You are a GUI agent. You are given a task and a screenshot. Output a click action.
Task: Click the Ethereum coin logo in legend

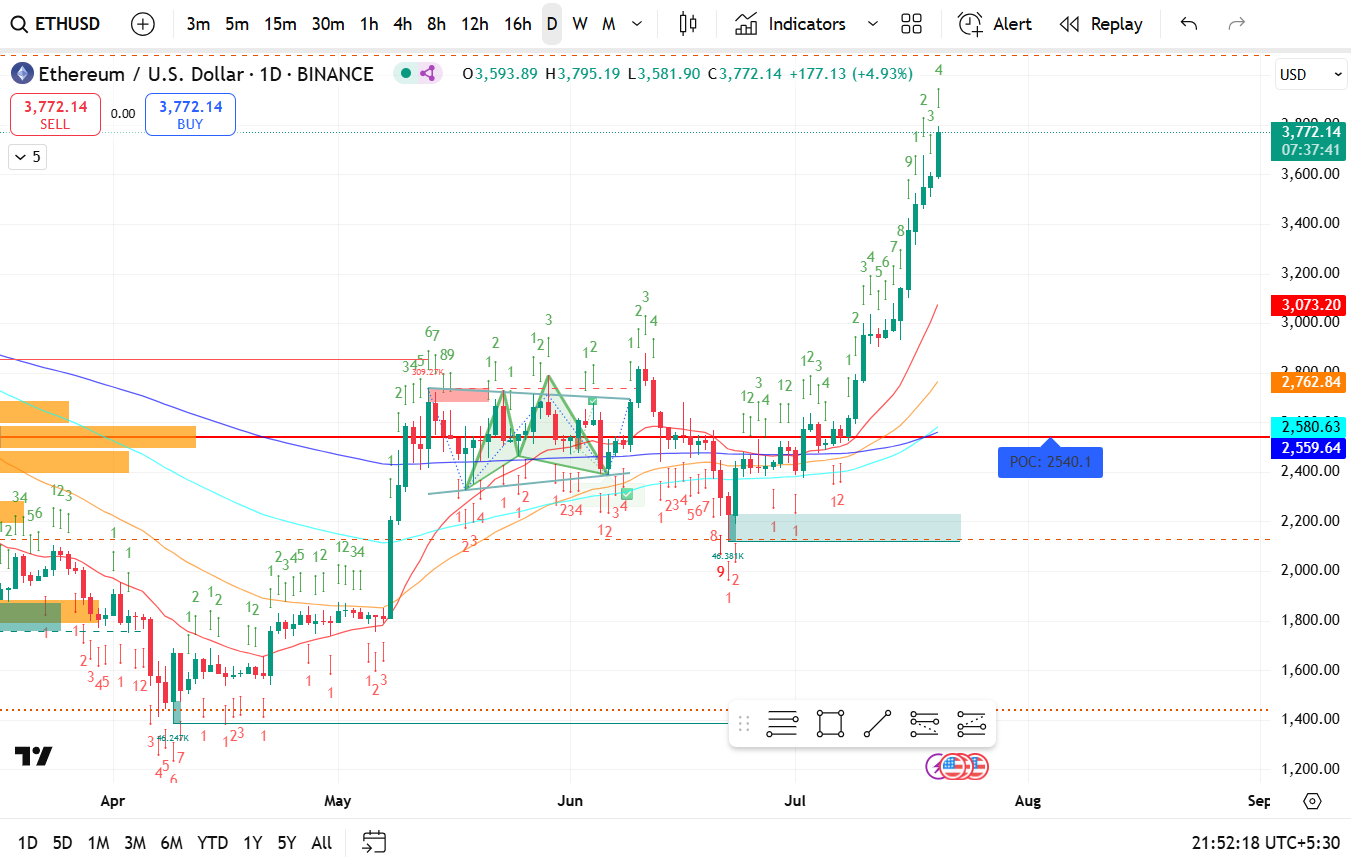22,73
